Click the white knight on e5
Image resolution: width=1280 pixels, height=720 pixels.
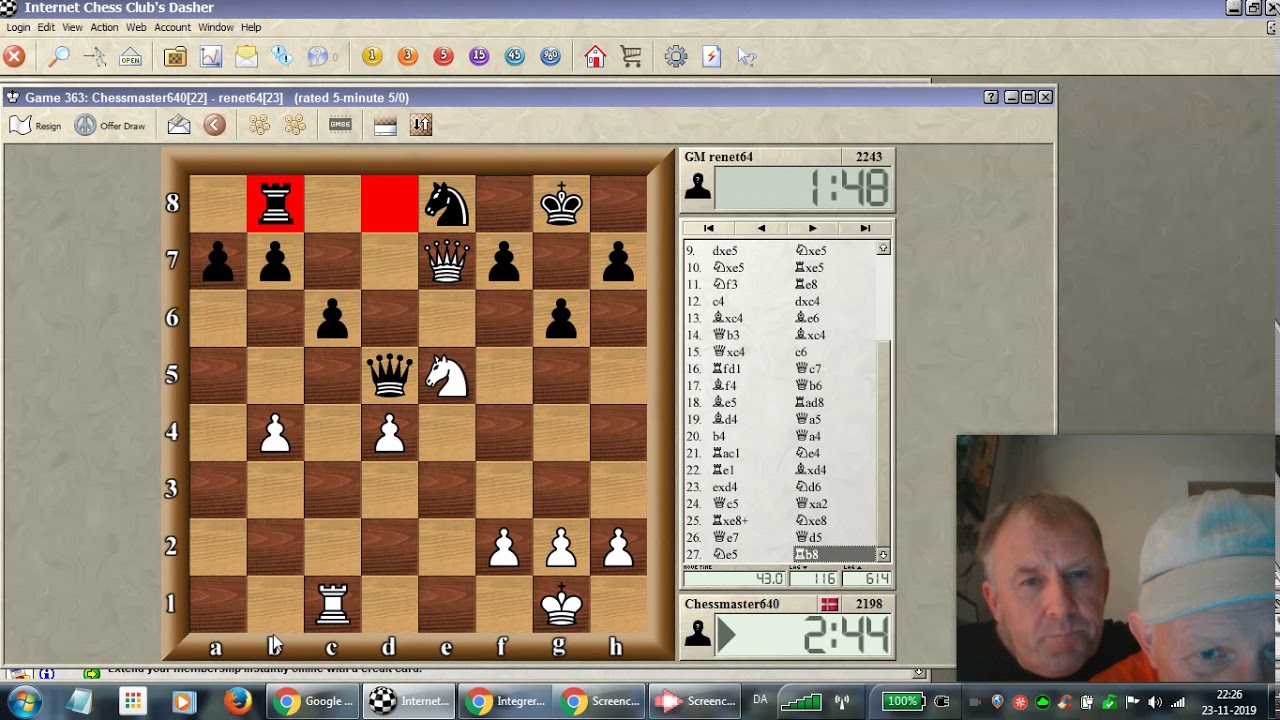pos(447,376)
